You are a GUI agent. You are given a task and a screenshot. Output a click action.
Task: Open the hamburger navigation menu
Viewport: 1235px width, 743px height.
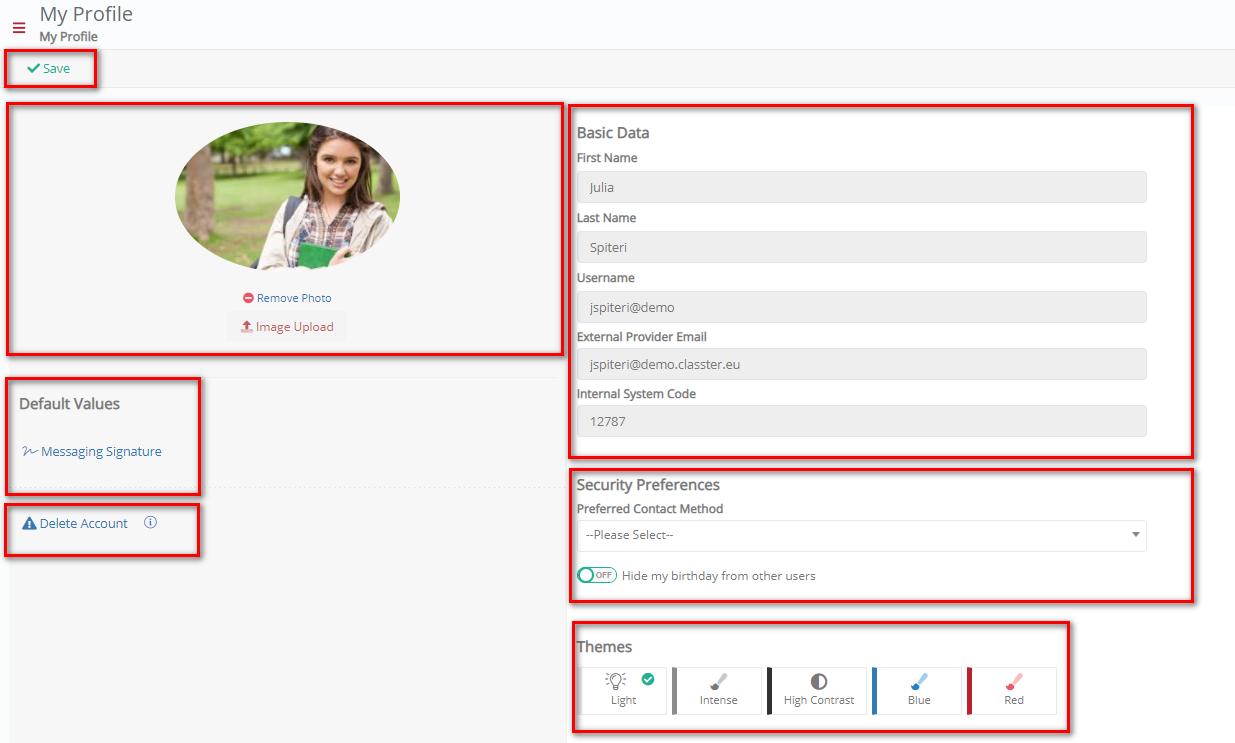pyautogui.click(x=19, y=28)
